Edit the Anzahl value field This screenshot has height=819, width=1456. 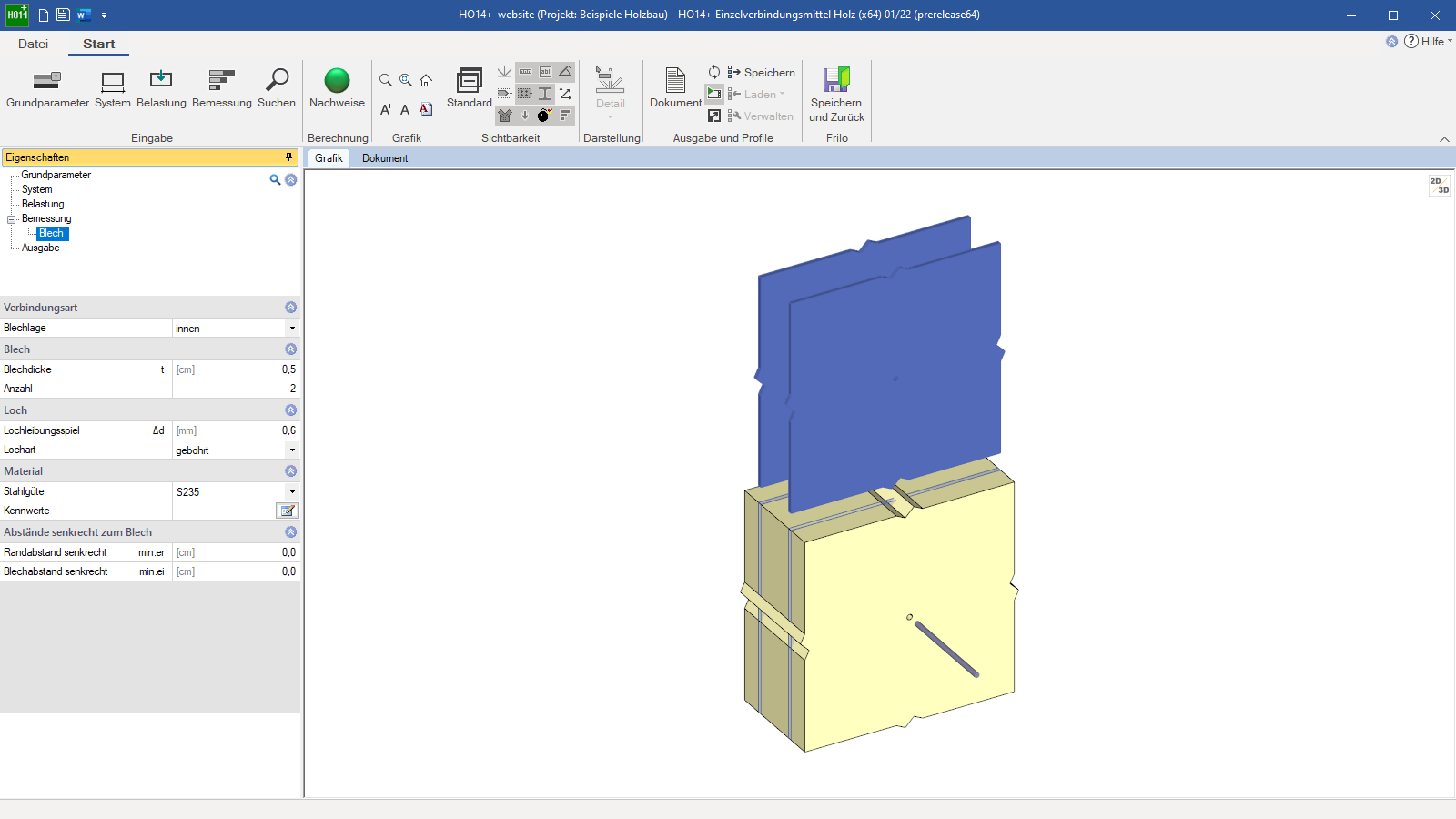click(x=236, y=389)
